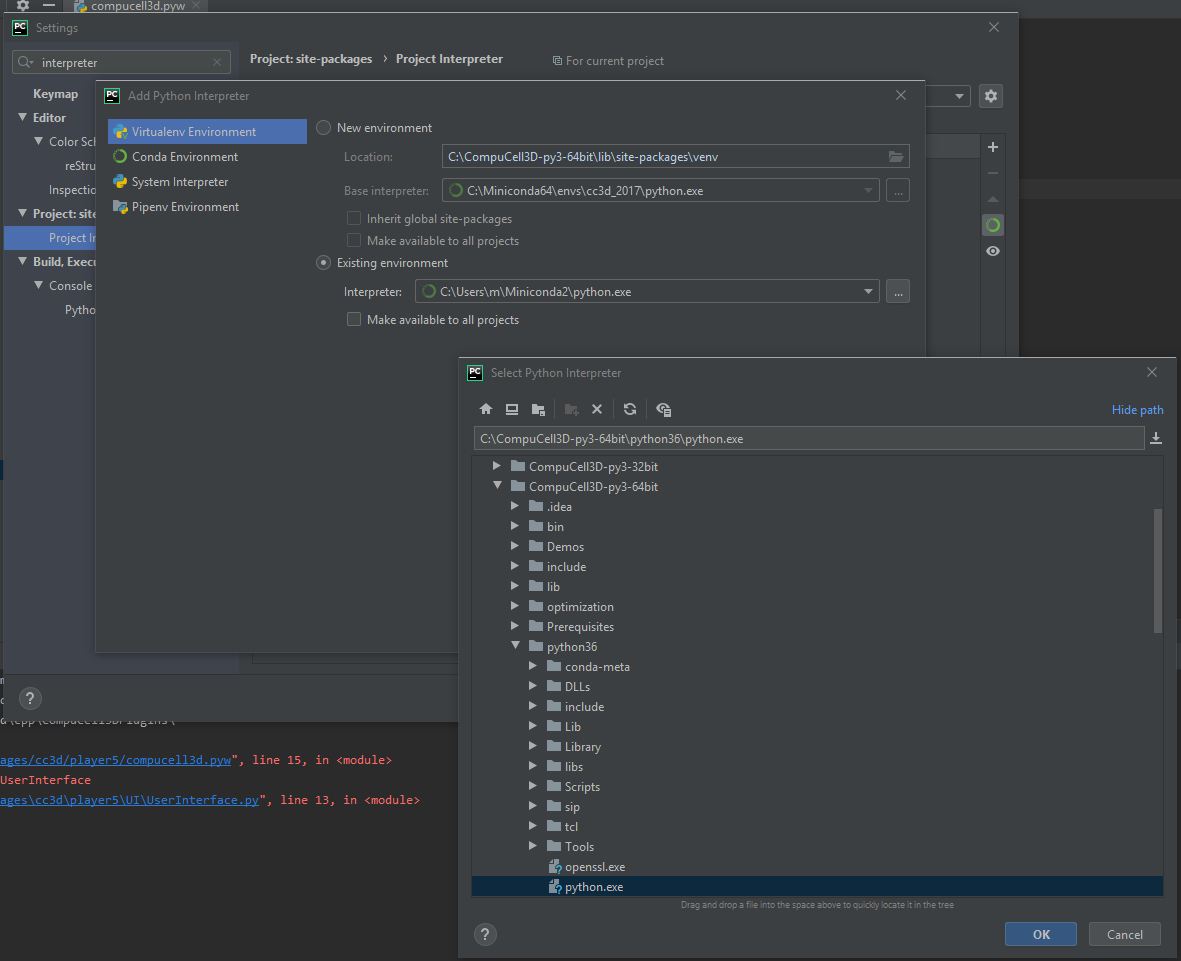This screenshot has width=1181, height=961.
Task: Select the python.exe tree row
Action: coord(817,887)
